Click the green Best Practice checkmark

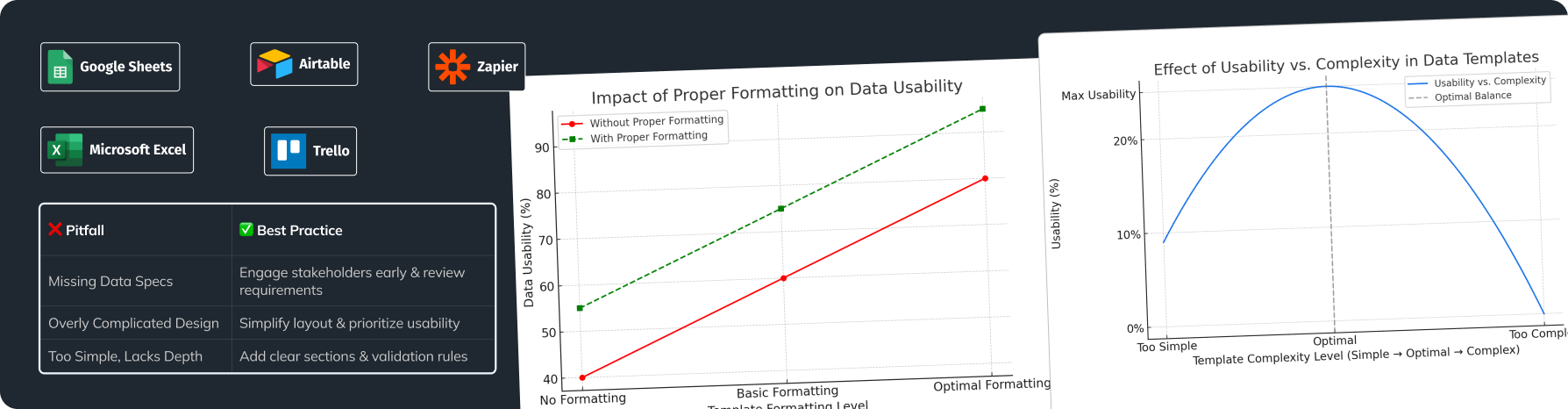[246, 229]
